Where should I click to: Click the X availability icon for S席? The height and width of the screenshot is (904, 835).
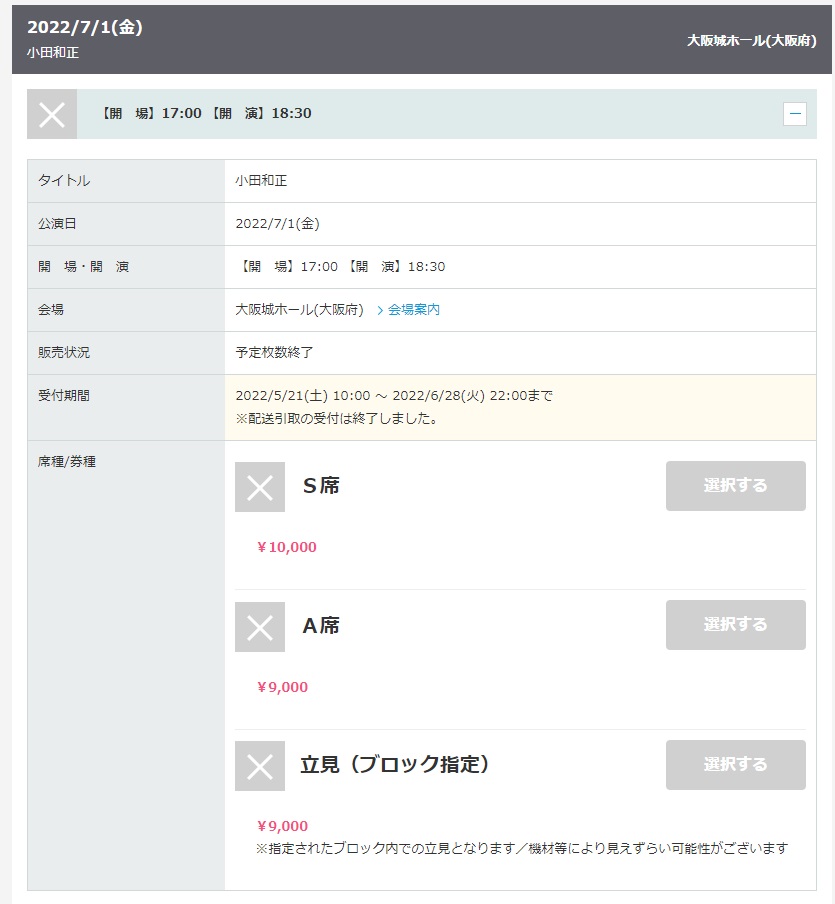point(259,487)
